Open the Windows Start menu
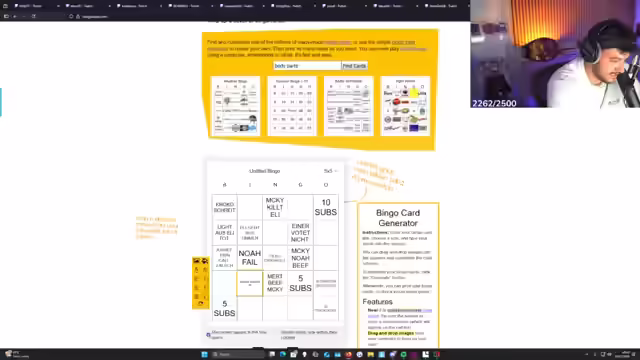Screen dimensions: 640x360 pyautogui.click(x=204, y=354)
